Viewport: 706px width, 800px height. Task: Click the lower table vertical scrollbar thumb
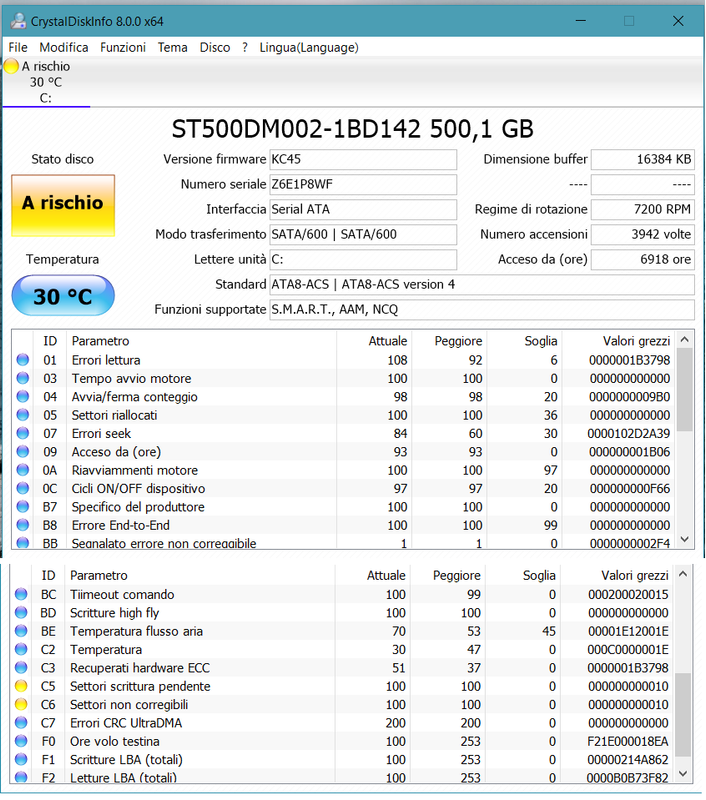click(683, 715)
